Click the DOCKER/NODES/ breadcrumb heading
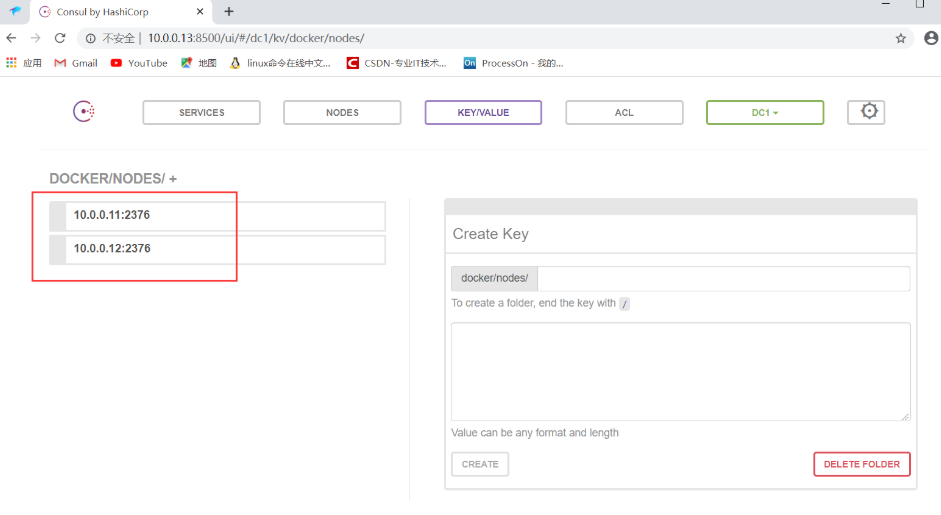Viewport: 941px width, 515px height. click(107, 179)
